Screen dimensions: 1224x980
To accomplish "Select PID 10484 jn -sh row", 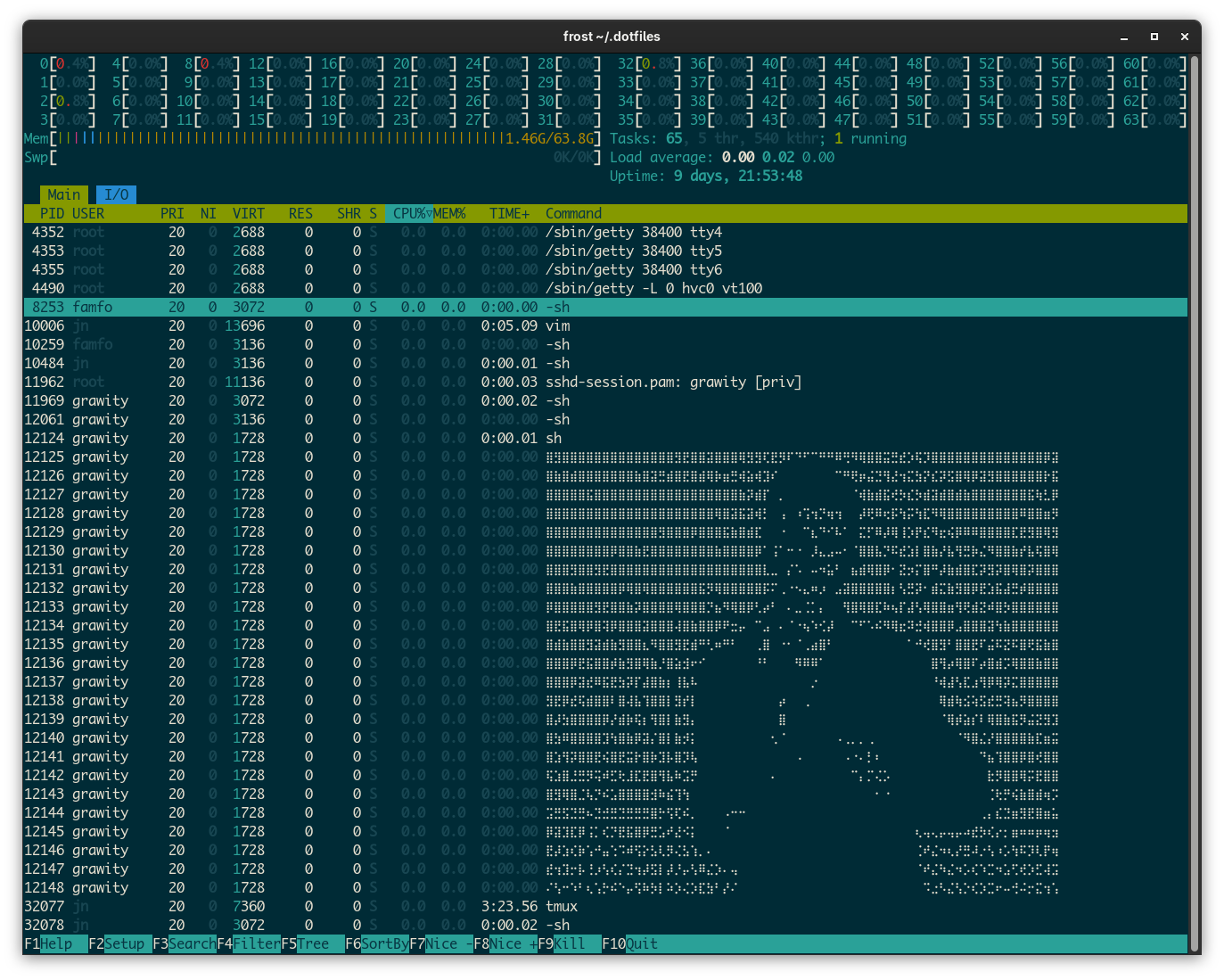I will coord(605,364).
